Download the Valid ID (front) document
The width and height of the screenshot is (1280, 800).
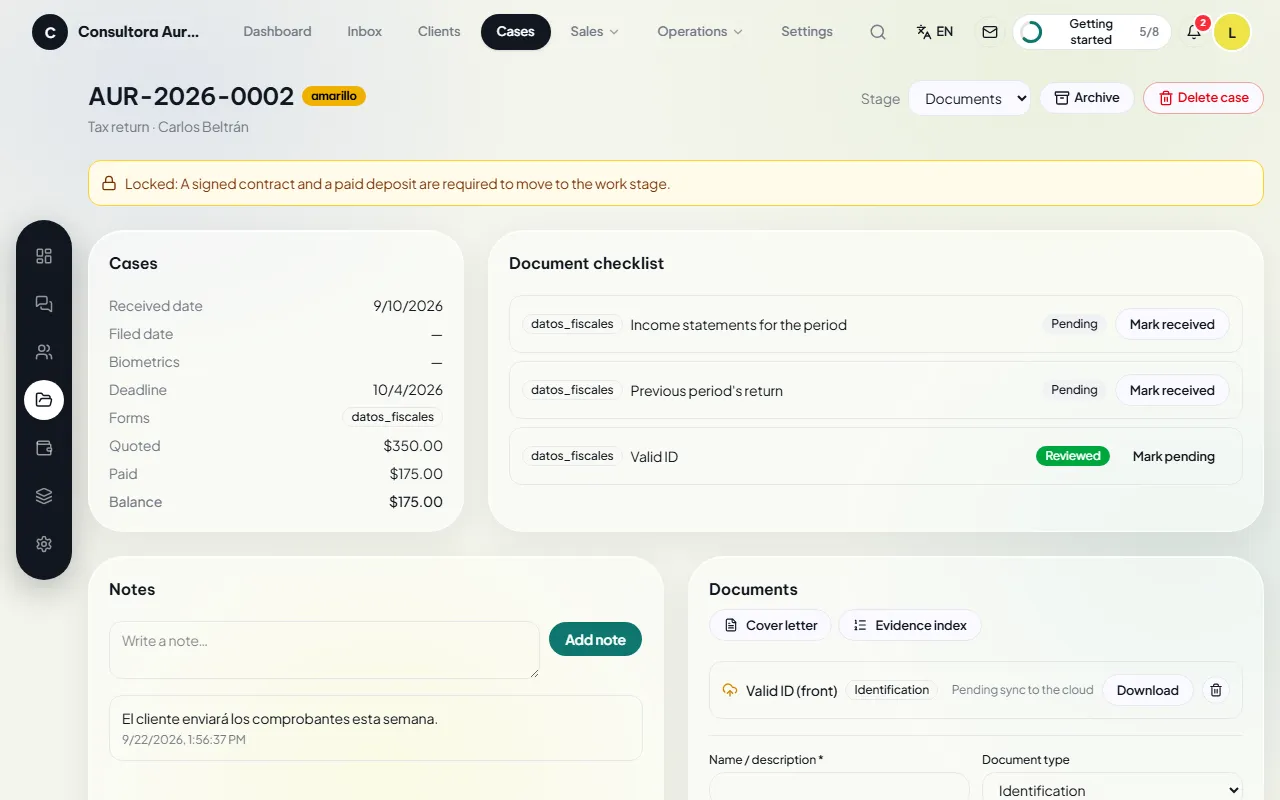pyautogui.click(x=1148, y=690)
